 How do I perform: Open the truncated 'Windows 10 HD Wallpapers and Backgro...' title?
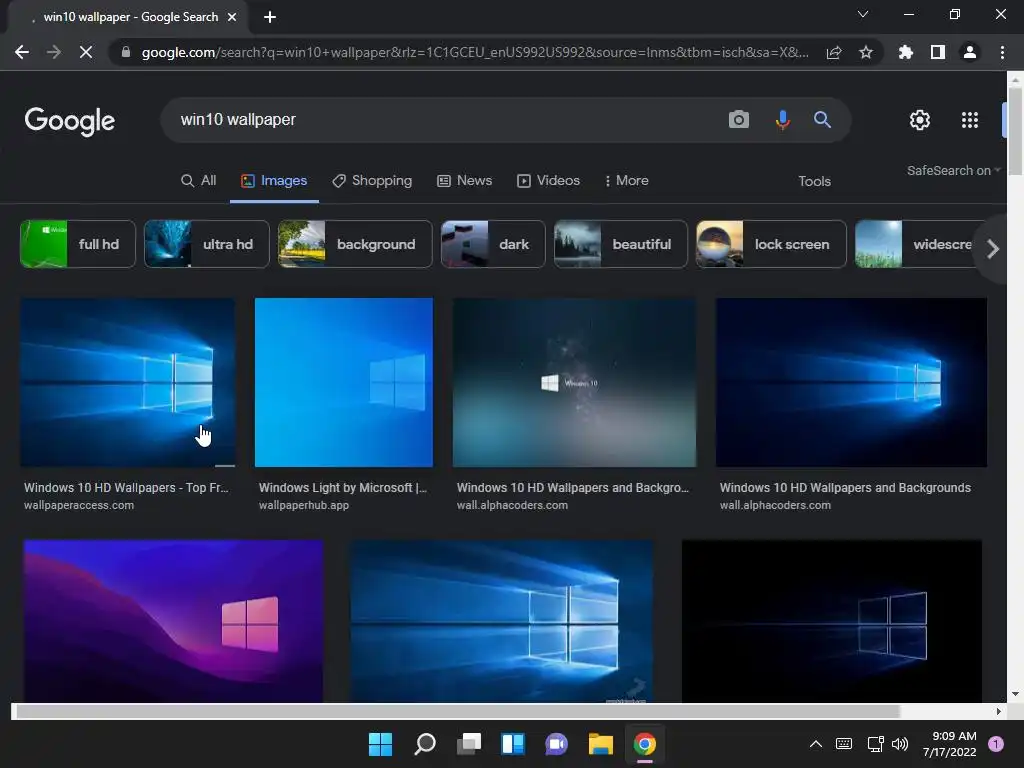[572, 488]
